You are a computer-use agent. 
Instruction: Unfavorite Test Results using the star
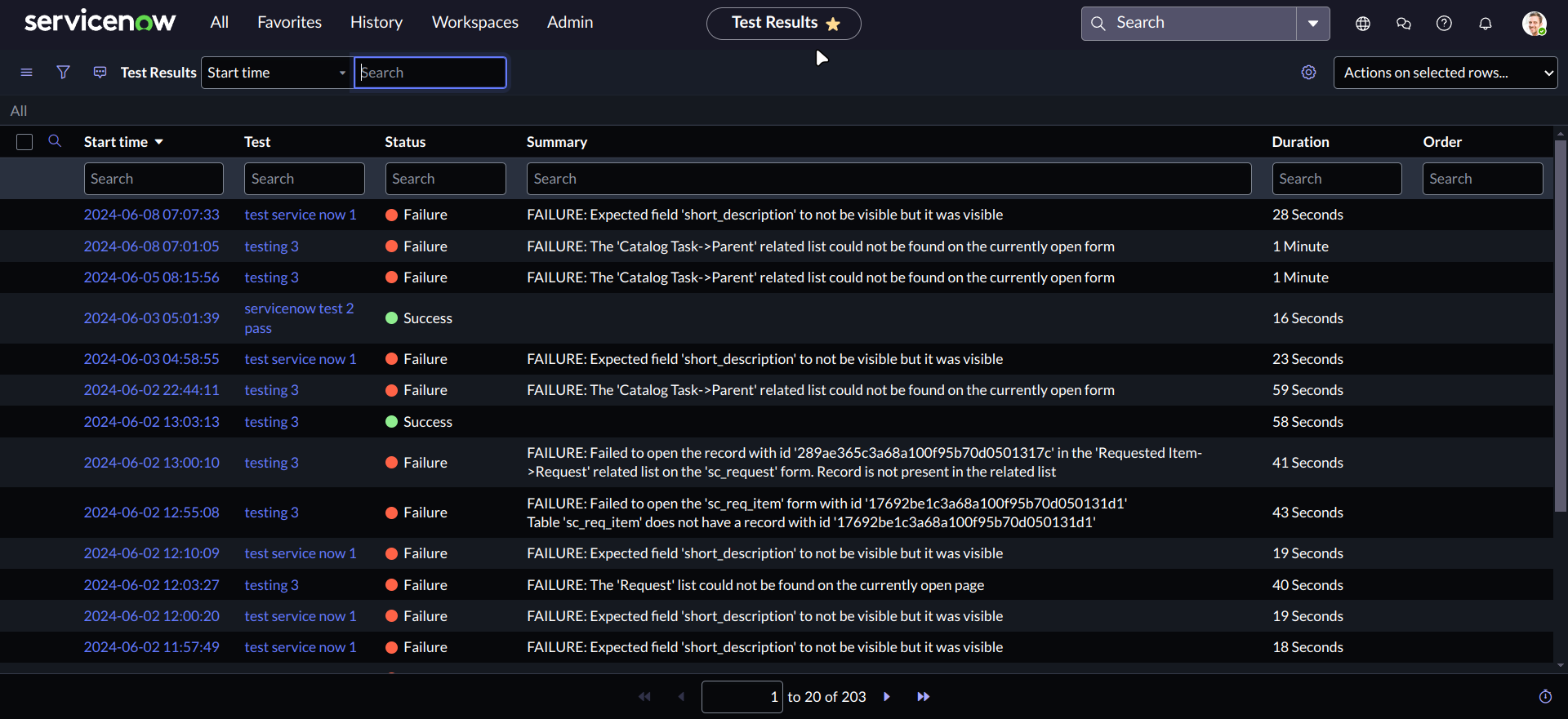tap(833, 24)
